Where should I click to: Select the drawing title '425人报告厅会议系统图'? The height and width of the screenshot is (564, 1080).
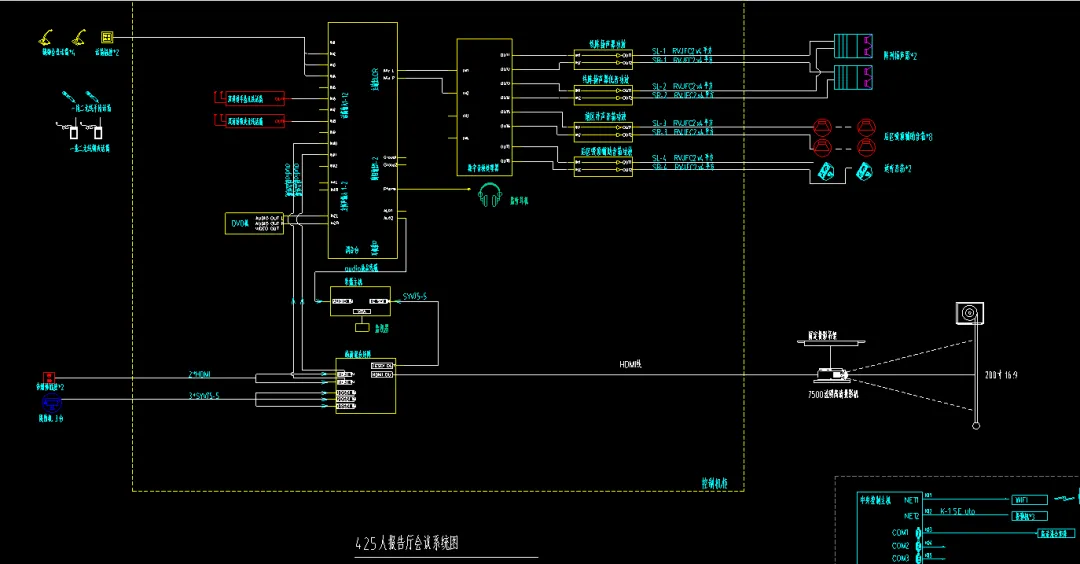[407, 543]
